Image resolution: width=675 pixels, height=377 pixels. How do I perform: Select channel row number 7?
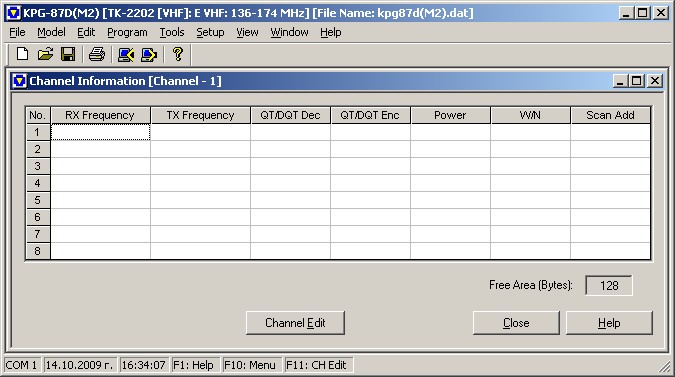coord(38,234)
